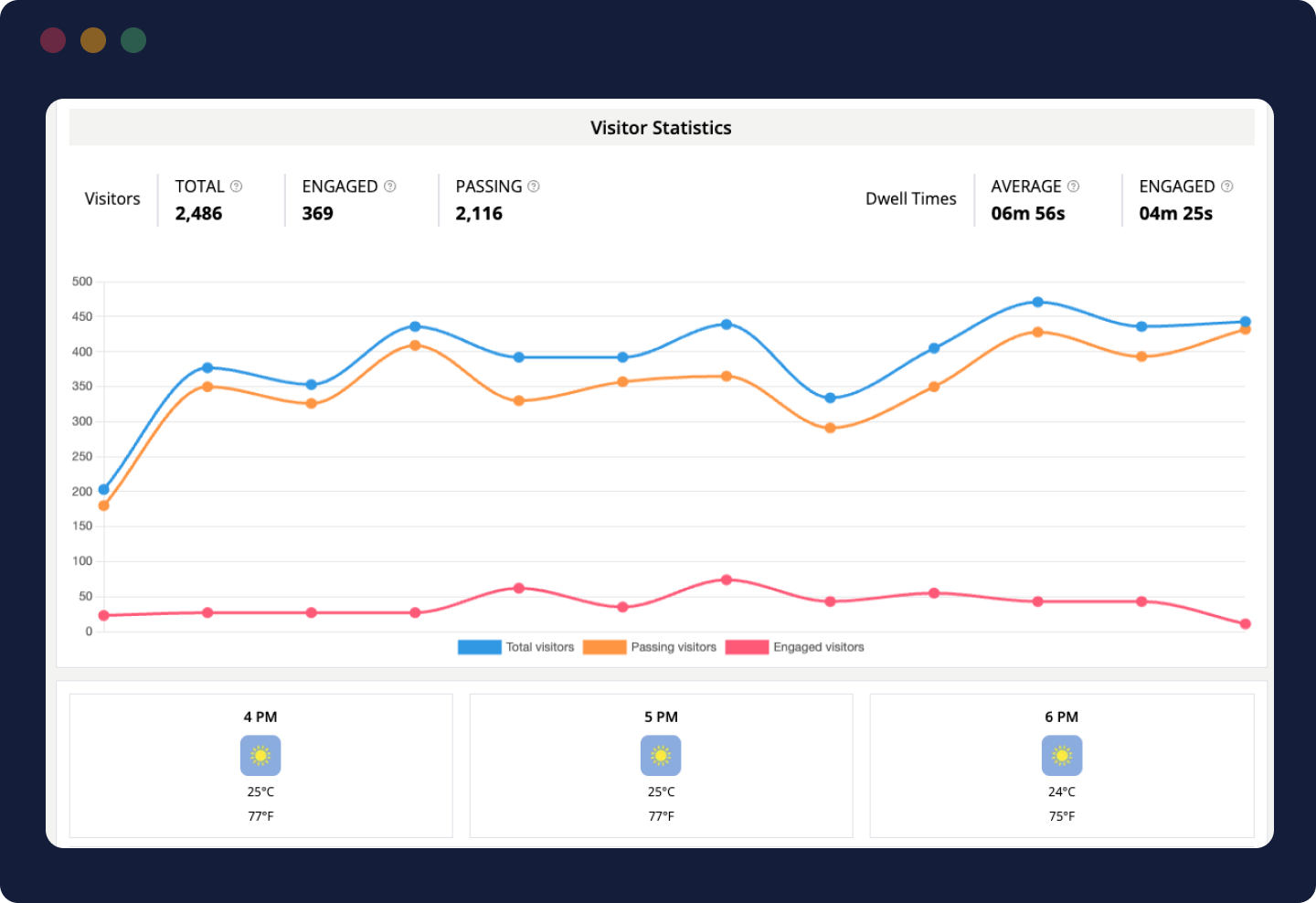Screen dimensions: 1316x903
Task: Click the green window control button
Action: 133,40
